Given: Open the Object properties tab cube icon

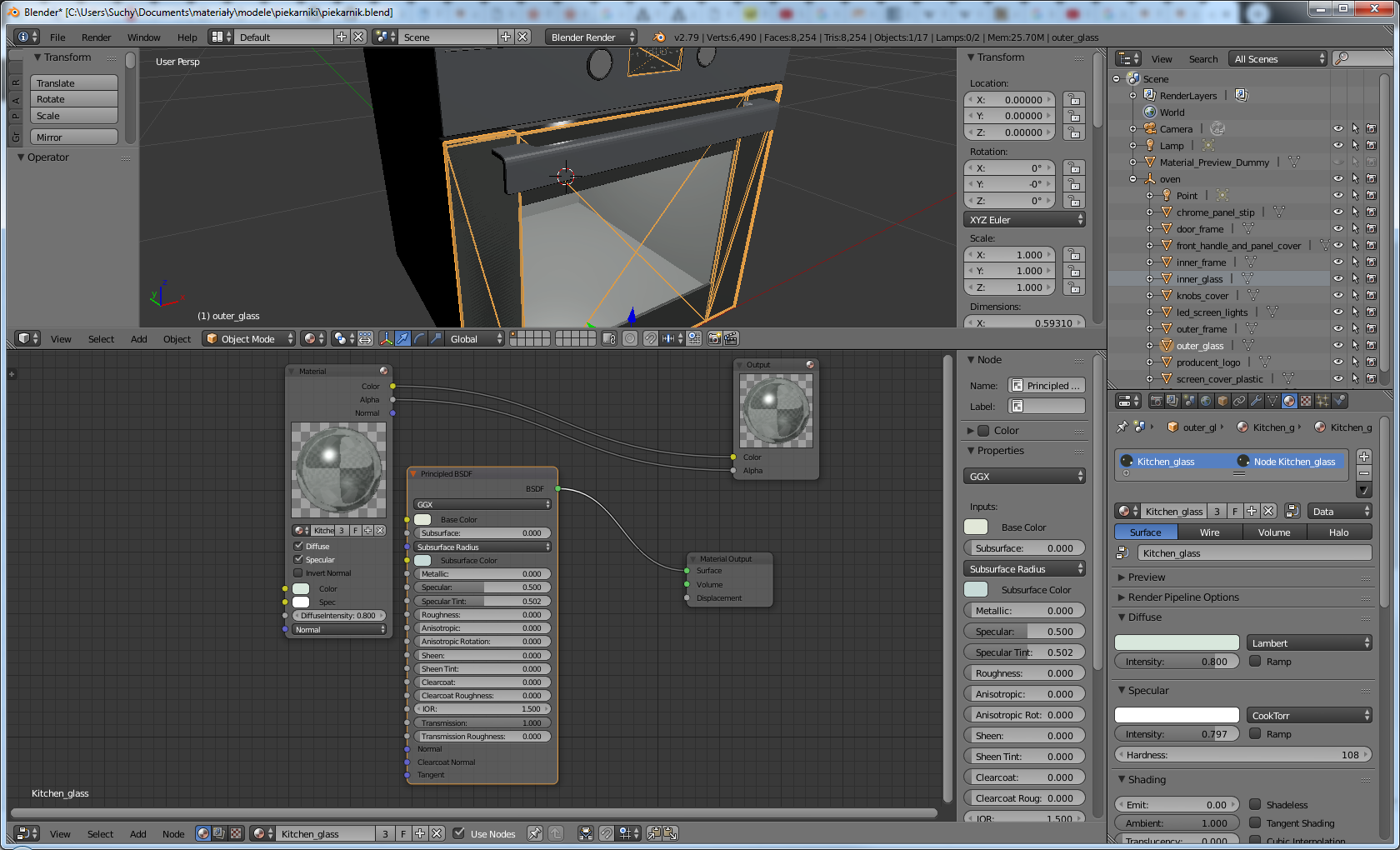Looking at the screenshot, I should (1222, 401).
